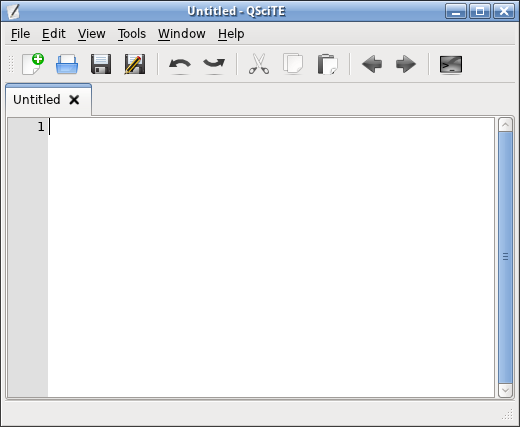Image resolution: width=520 pixels, height=427 pixels.
Task: Go to previous tab with left arrow
Action: click(x=372, y=64)
